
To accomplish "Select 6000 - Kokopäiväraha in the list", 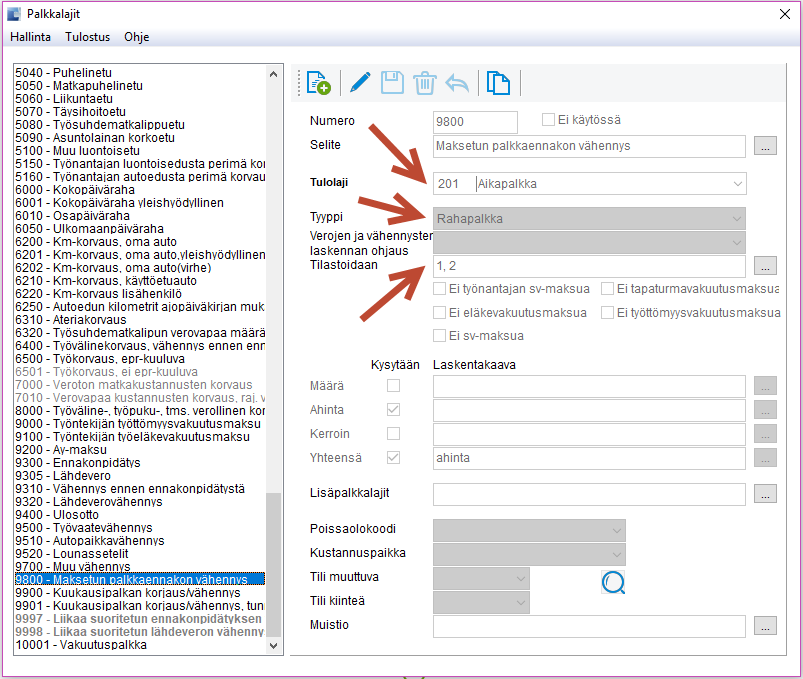I will 140,189.
